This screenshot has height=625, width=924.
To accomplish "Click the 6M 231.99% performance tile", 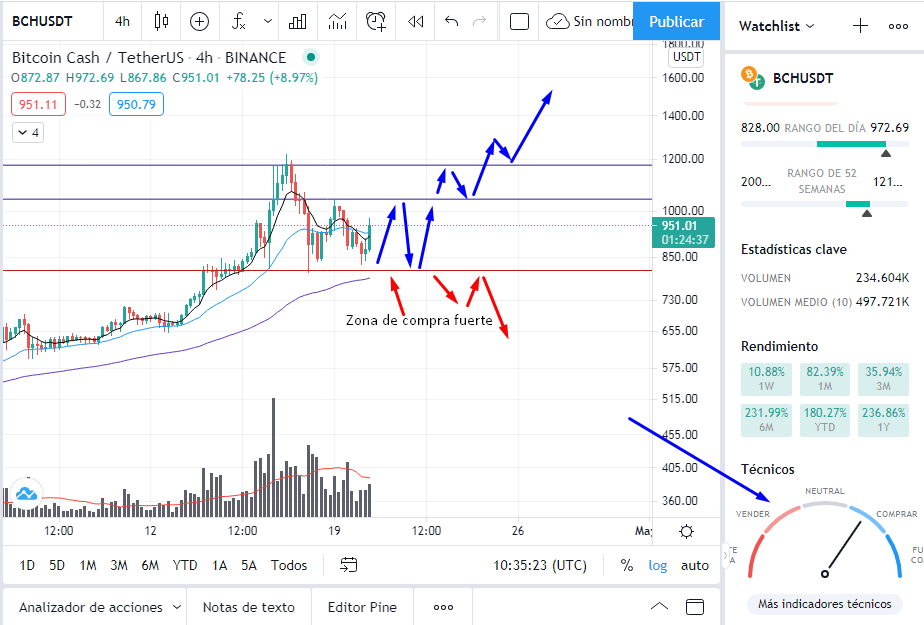I will pyautogui.click(x=766, y=420).
